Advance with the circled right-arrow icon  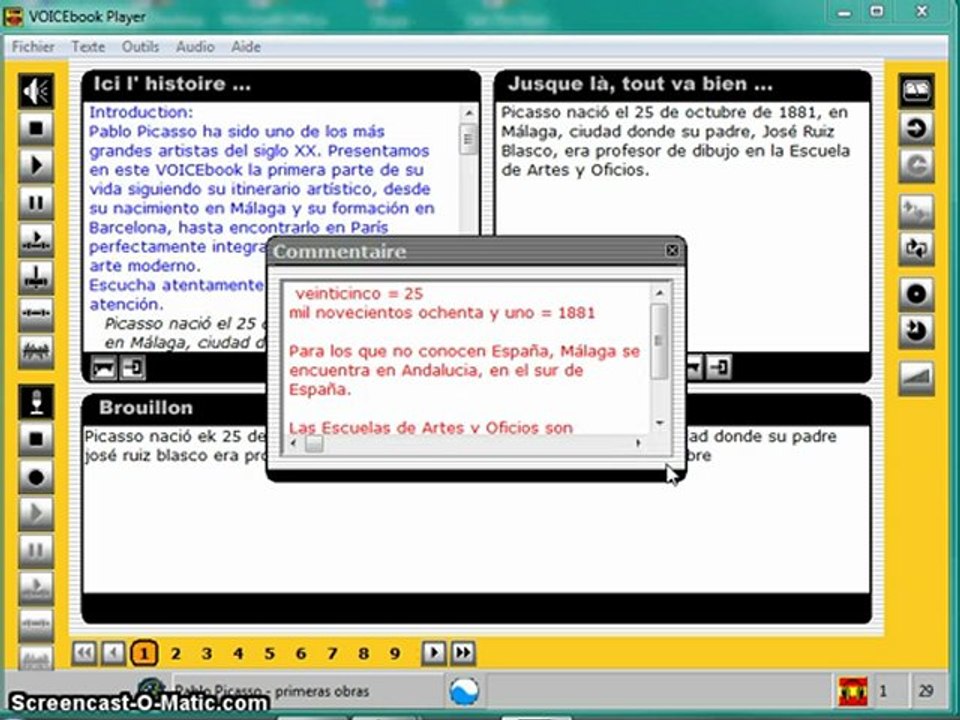pos(917,129)
